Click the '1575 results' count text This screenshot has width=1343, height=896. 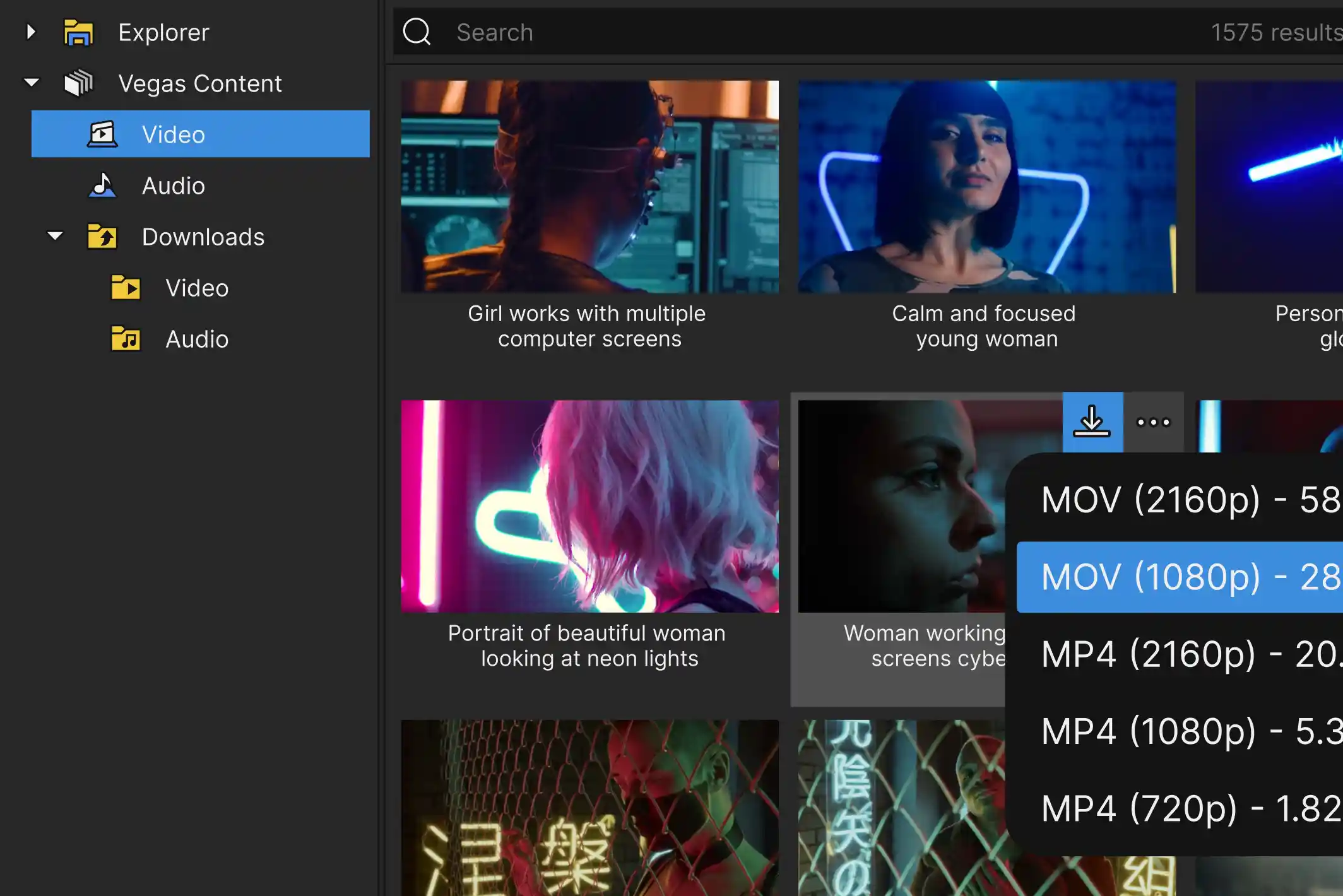click(x=1276, y=32)
